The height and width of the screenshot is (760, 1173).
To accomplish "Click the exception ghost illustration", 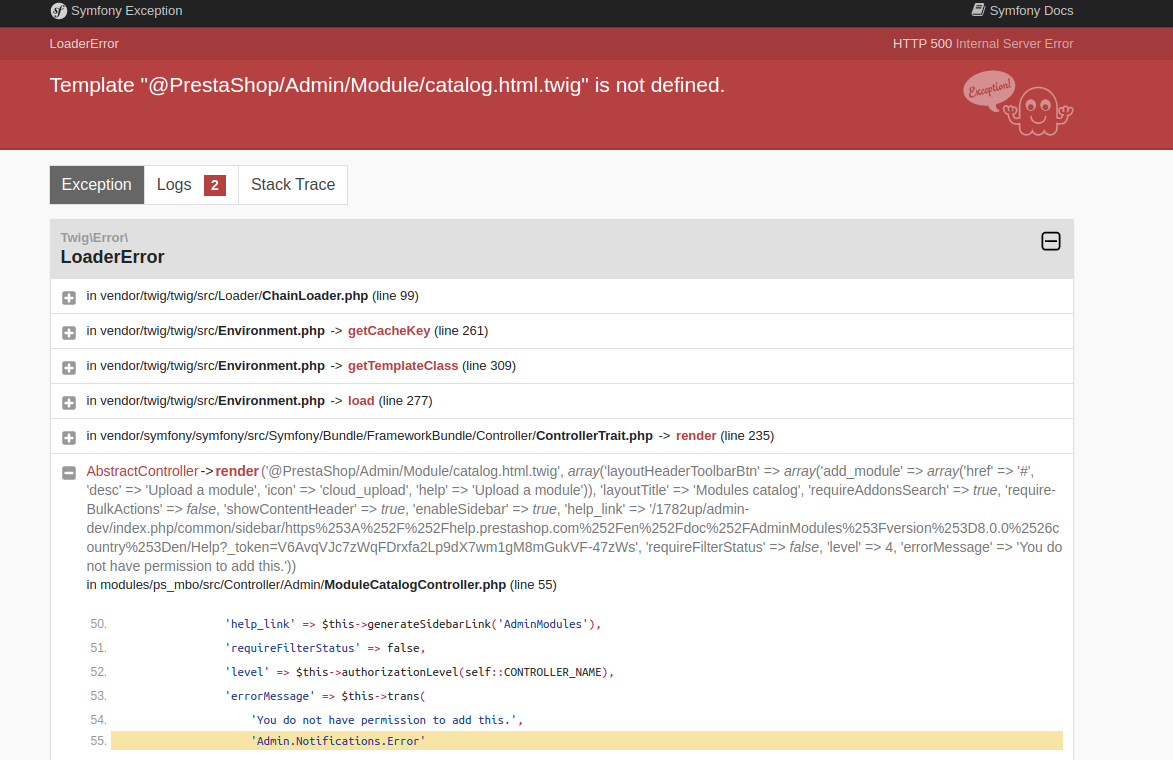I will pyautogui.click(x=1018, y=103).
